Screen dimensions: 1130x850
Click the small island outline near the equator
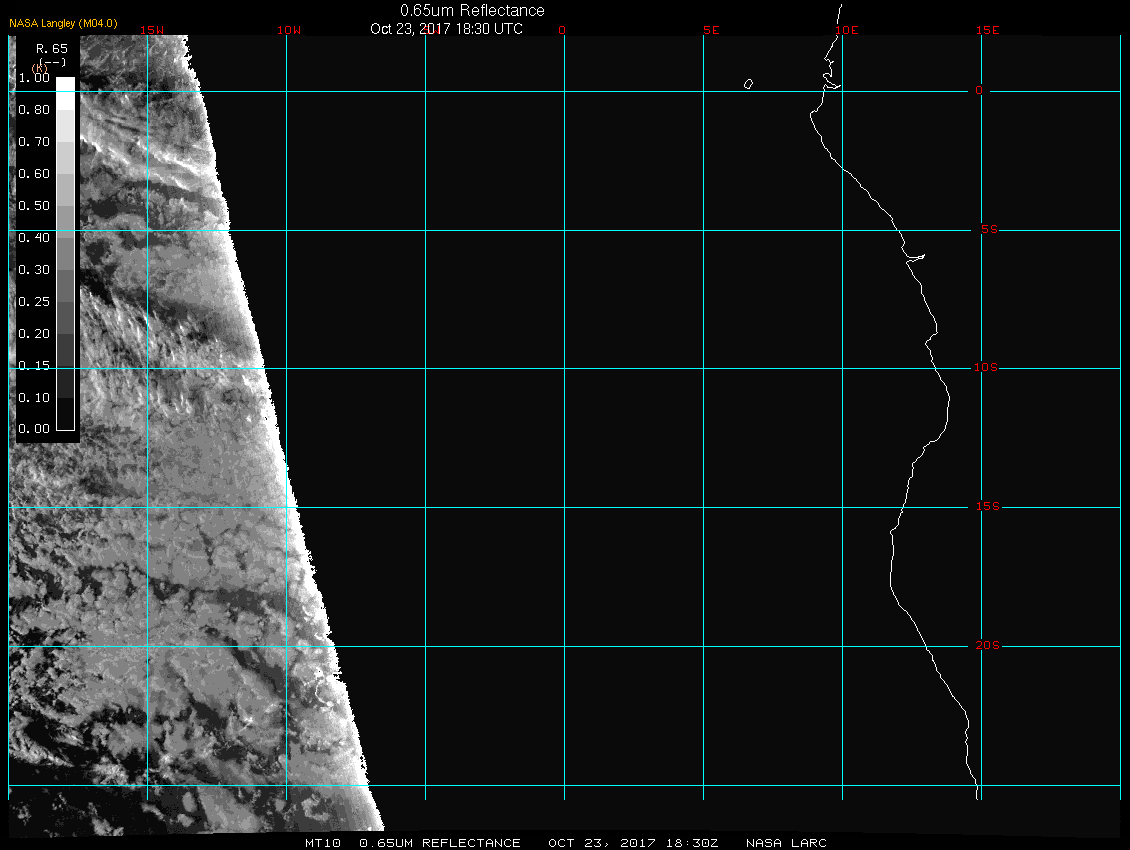tap(748, 84)
